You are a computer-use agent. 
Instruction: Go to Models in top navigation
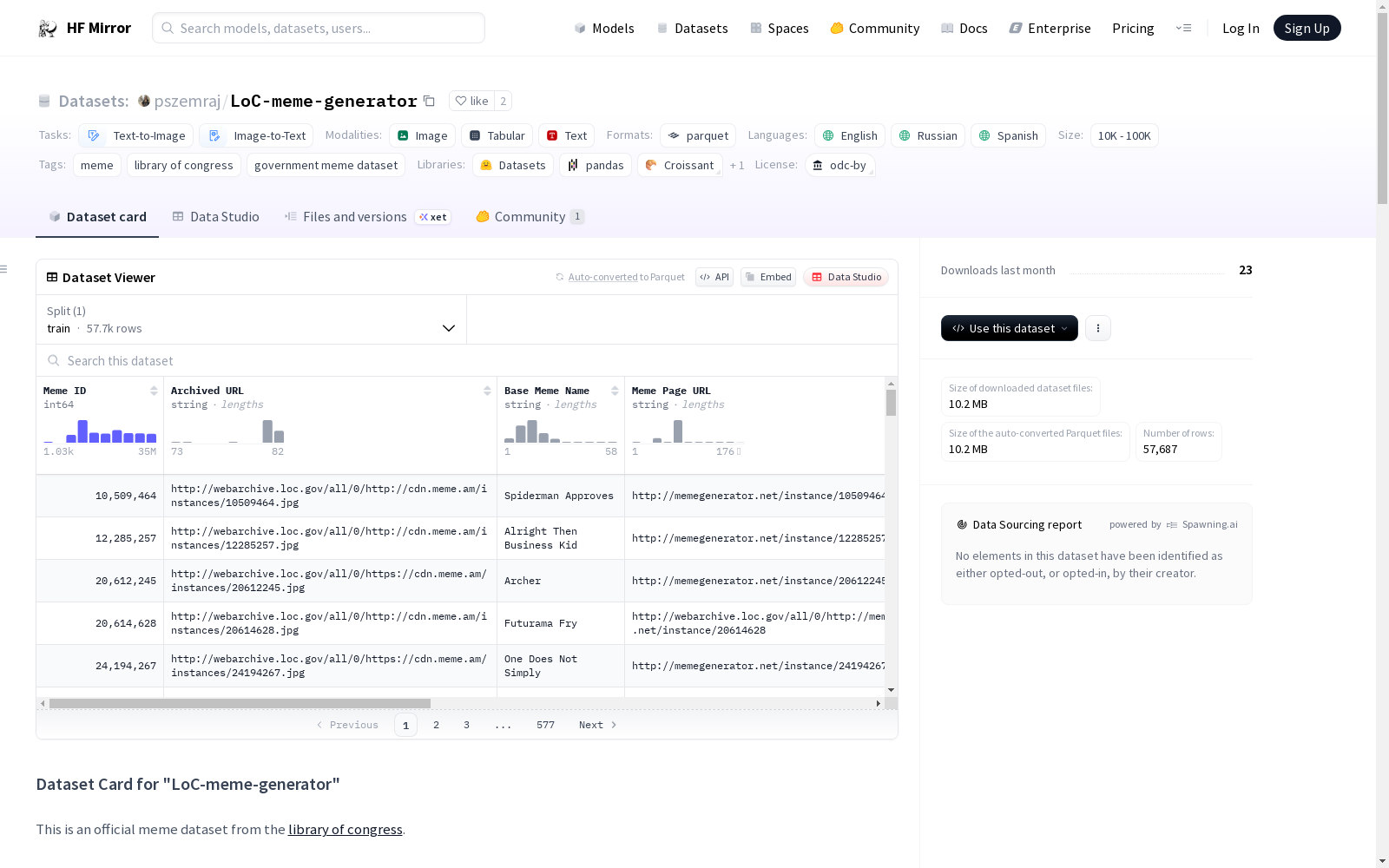click(604, 28)
